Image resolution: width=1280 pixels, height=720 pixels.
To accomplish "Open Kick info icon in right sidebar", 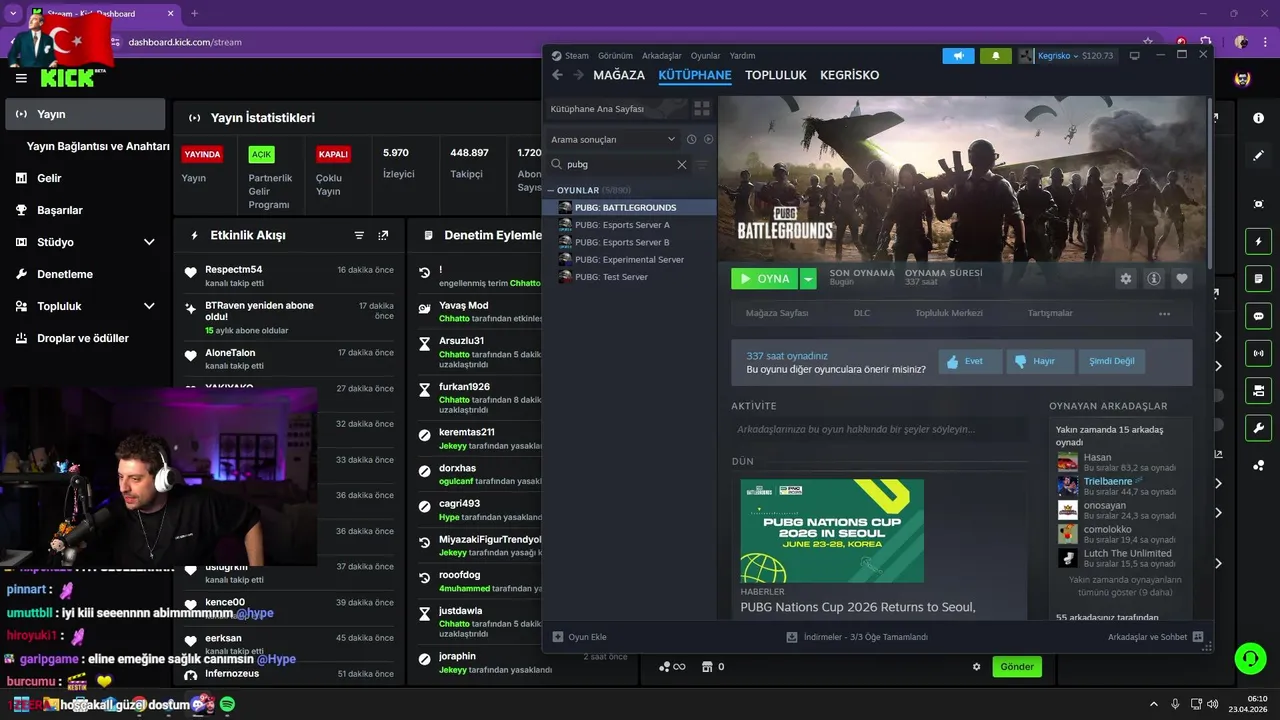I will coord(1258,118).
